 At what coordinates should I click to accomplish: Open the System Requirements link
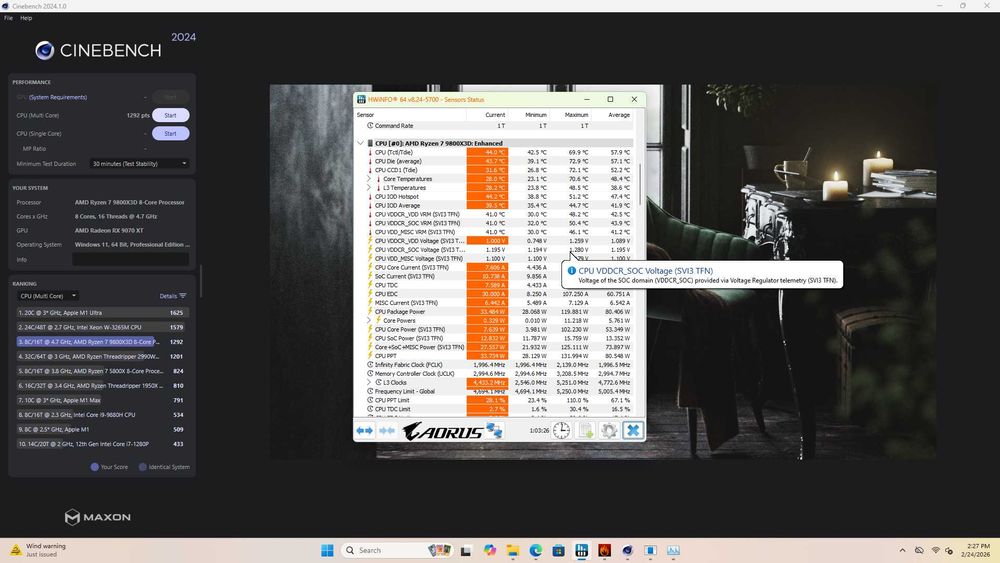pos(57,97)
